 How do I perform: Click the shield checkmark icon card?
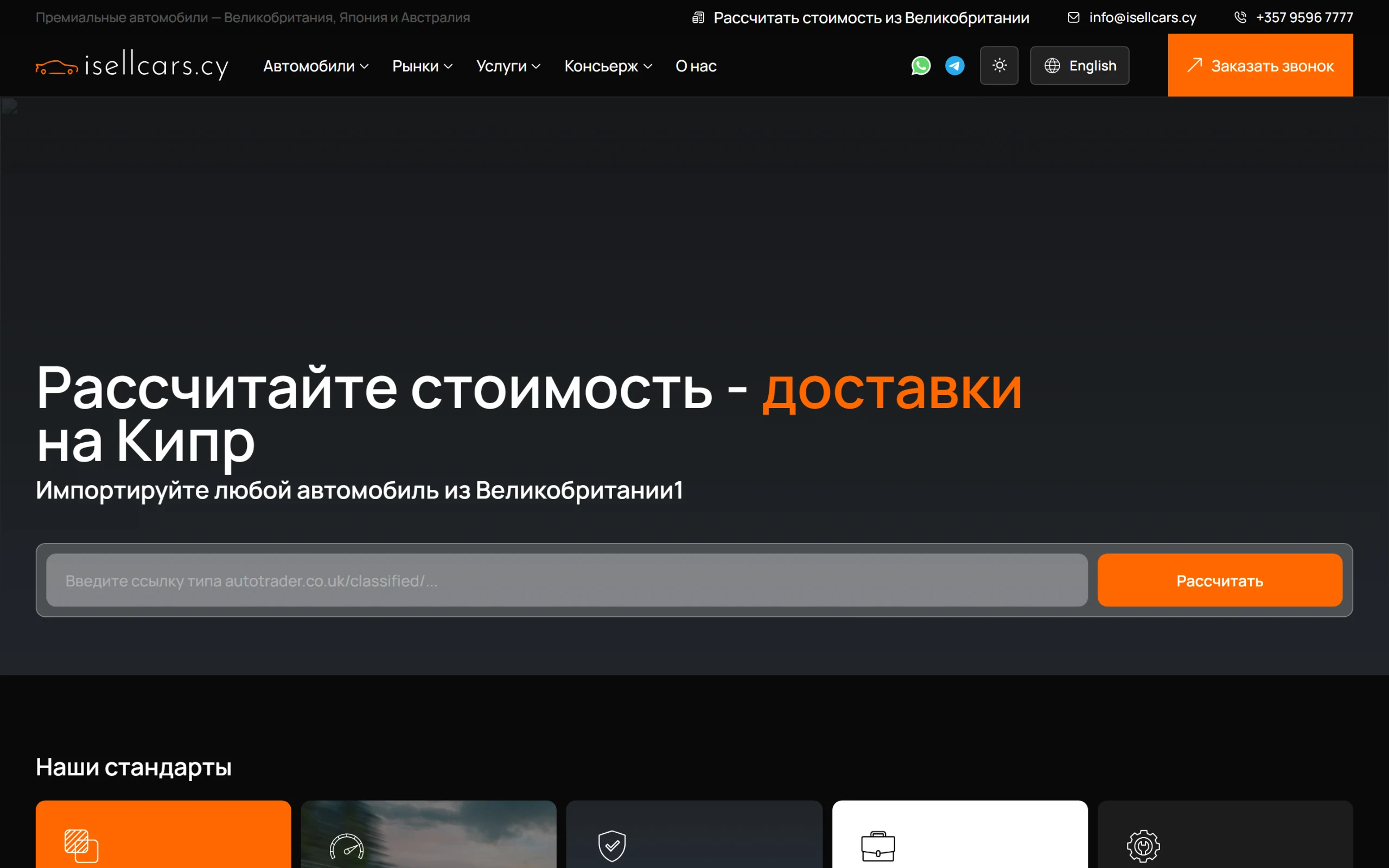(x=694, y=834)
